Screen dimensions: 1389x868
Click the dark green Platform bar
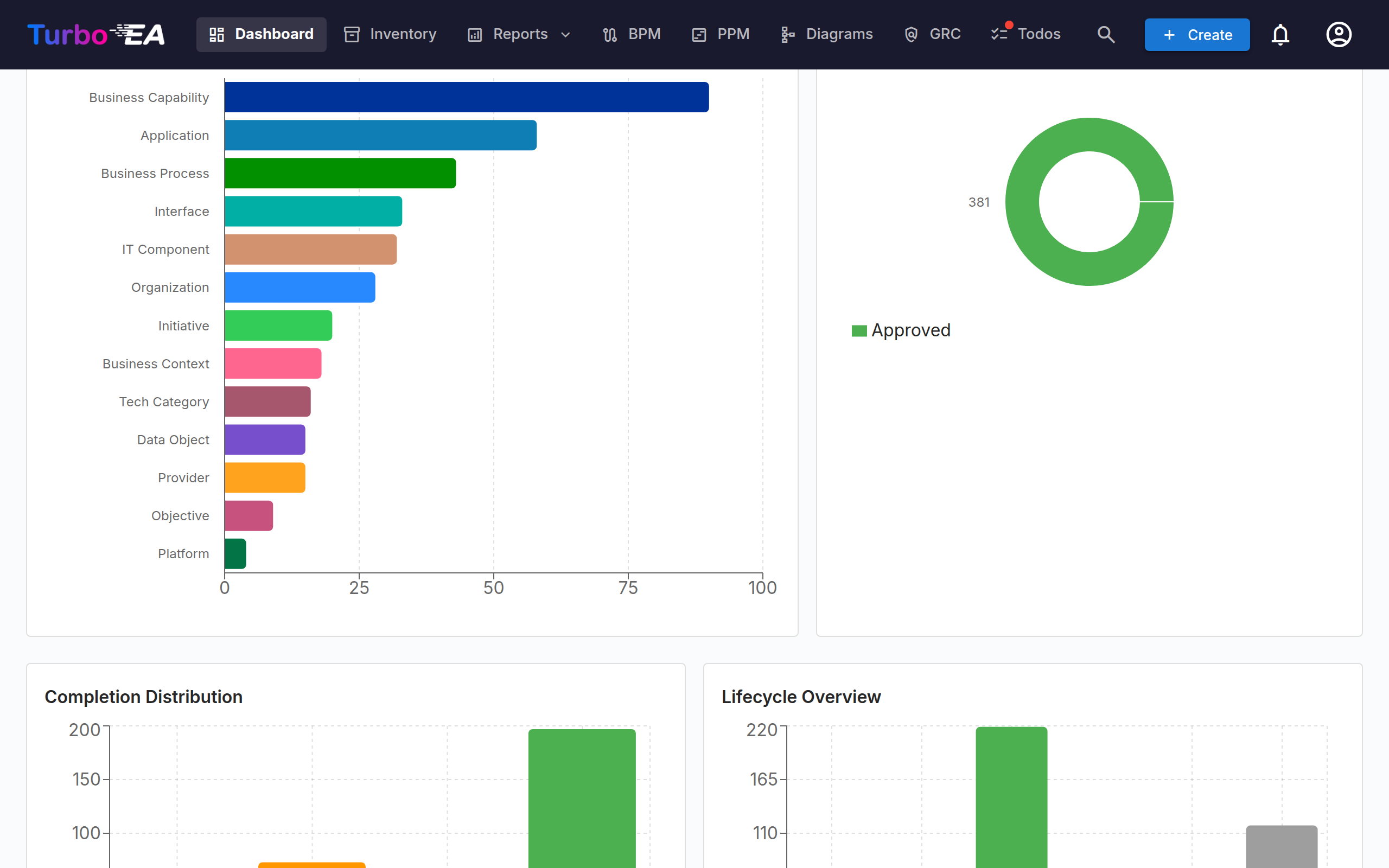(x=235, y=553)
